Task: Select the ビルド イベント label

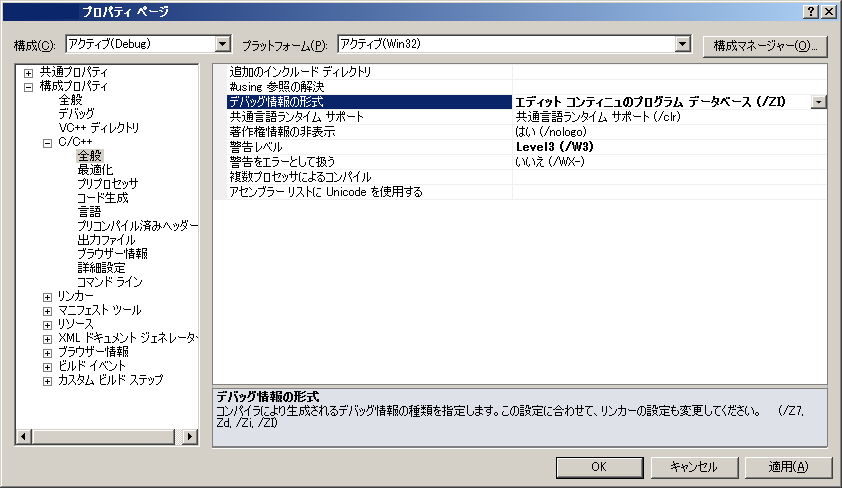Action: click(92, 366)
